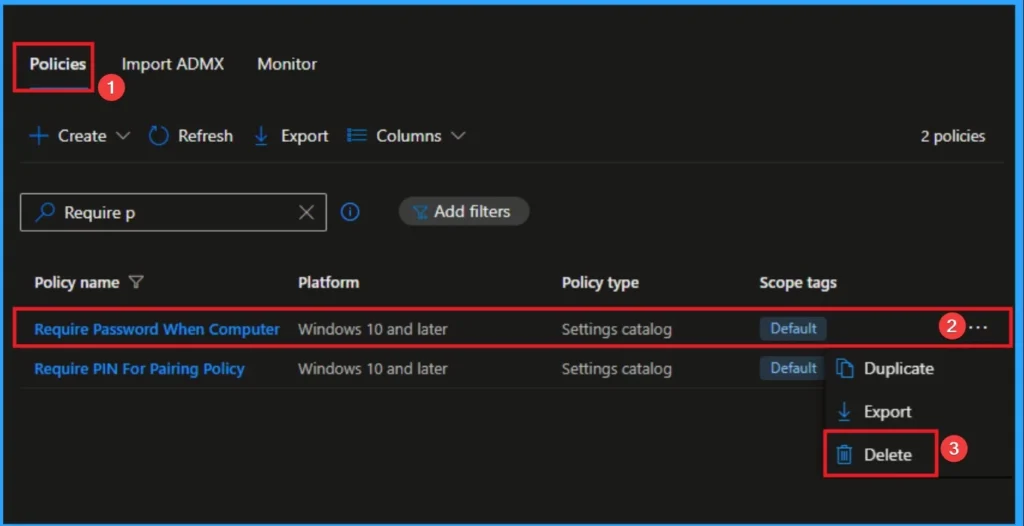Viewport: 1024px width, 526px height.
Task: Click Platform cell in Require Password row
Action: (x=373, y=329)
